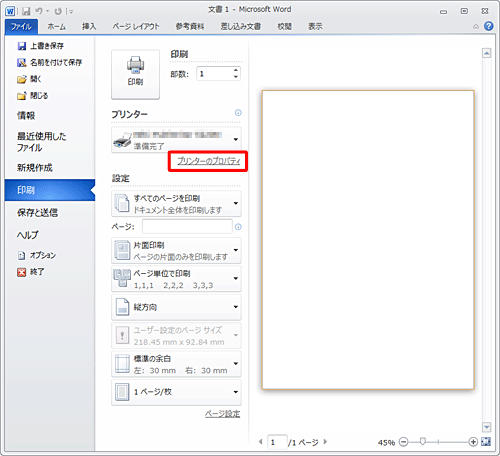Click the Redo icon in quick access toolbar
This screenshot has width=500, height=456.
58,11
